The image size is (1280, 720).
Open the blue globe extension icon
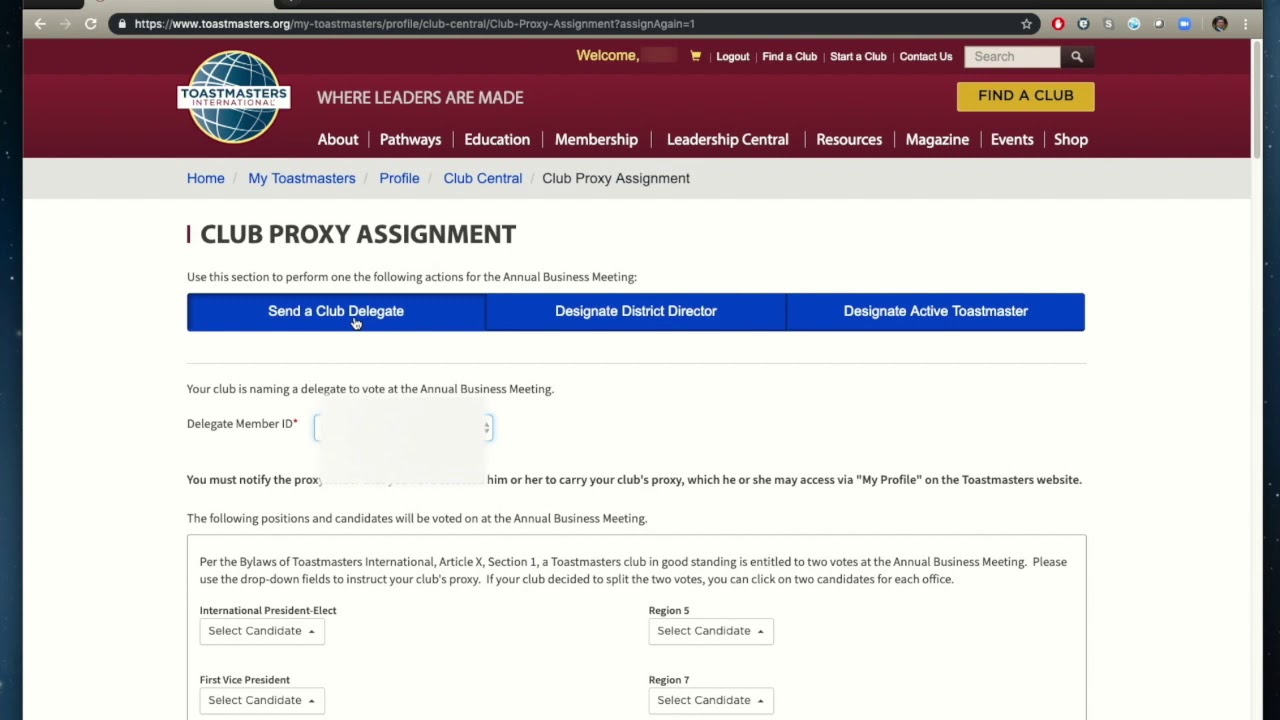[1133, 24]
